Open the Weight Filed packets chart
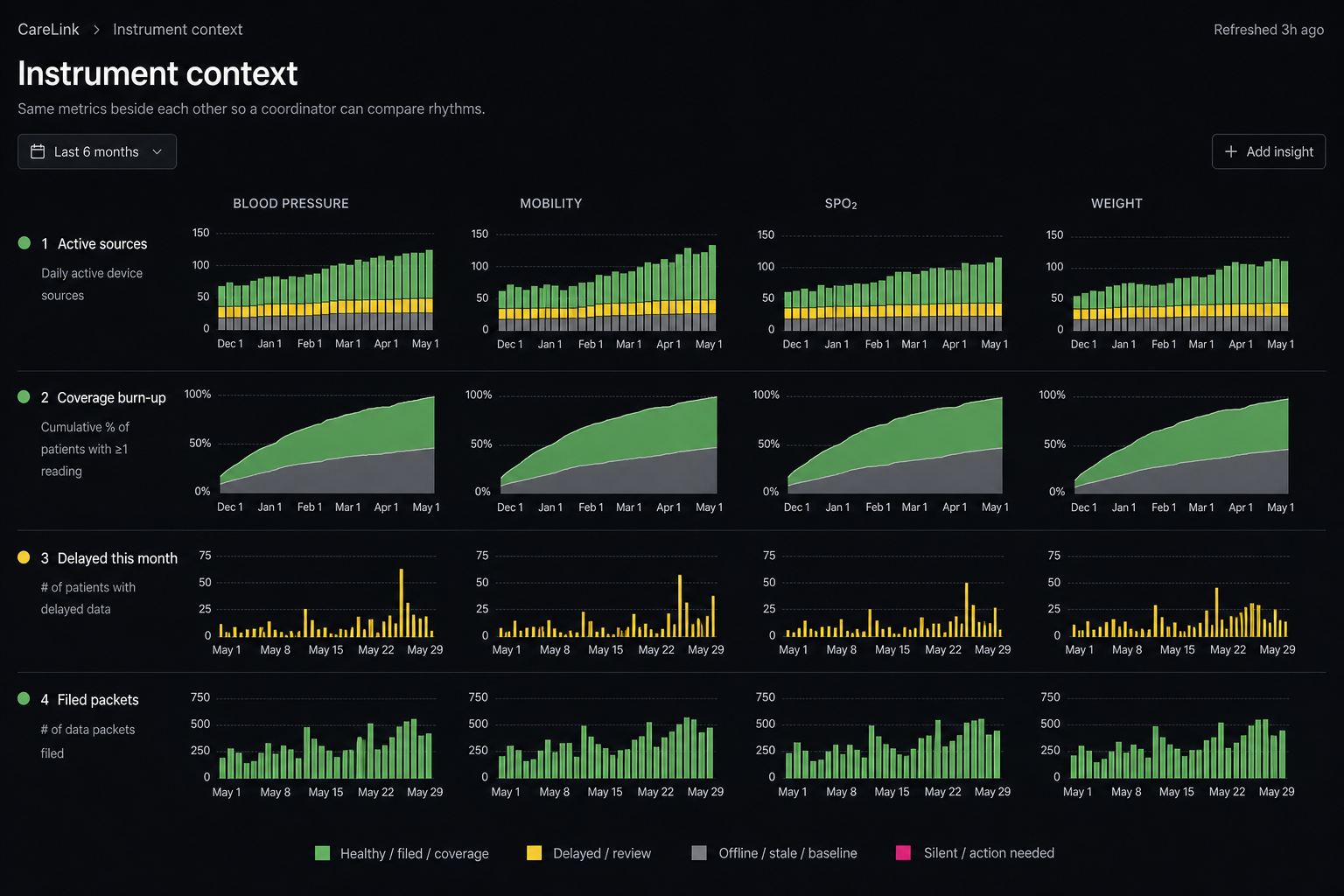The image size is (1344, 896). point(1169,745)
